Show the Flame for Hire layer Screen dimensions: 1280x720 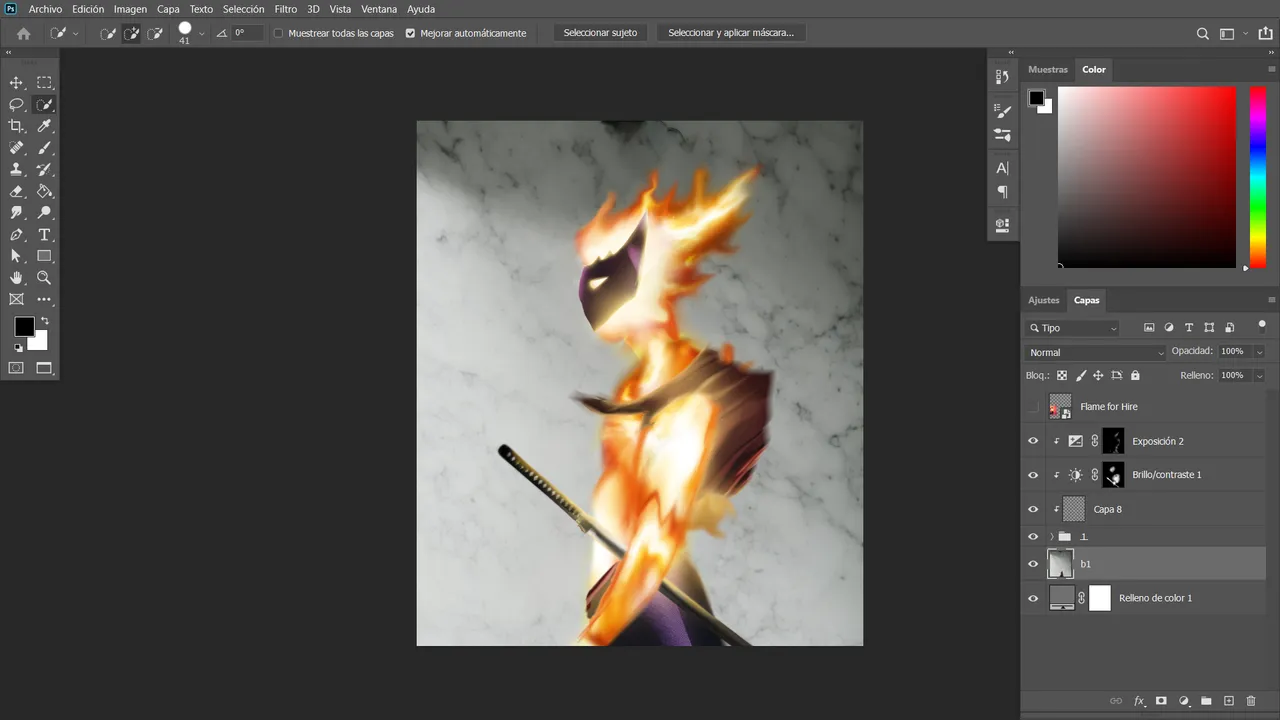(1033, 407)
